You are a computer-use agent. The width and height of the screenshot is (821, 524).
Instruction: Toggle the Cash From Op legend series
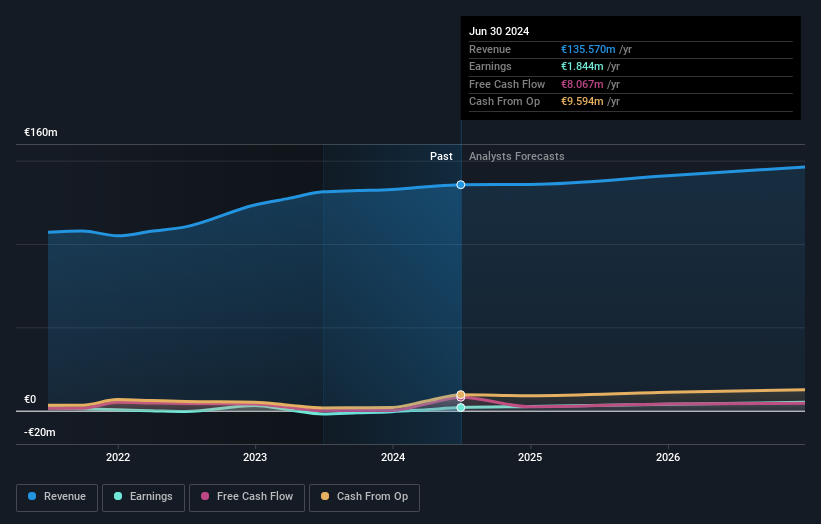click(364, 497)
